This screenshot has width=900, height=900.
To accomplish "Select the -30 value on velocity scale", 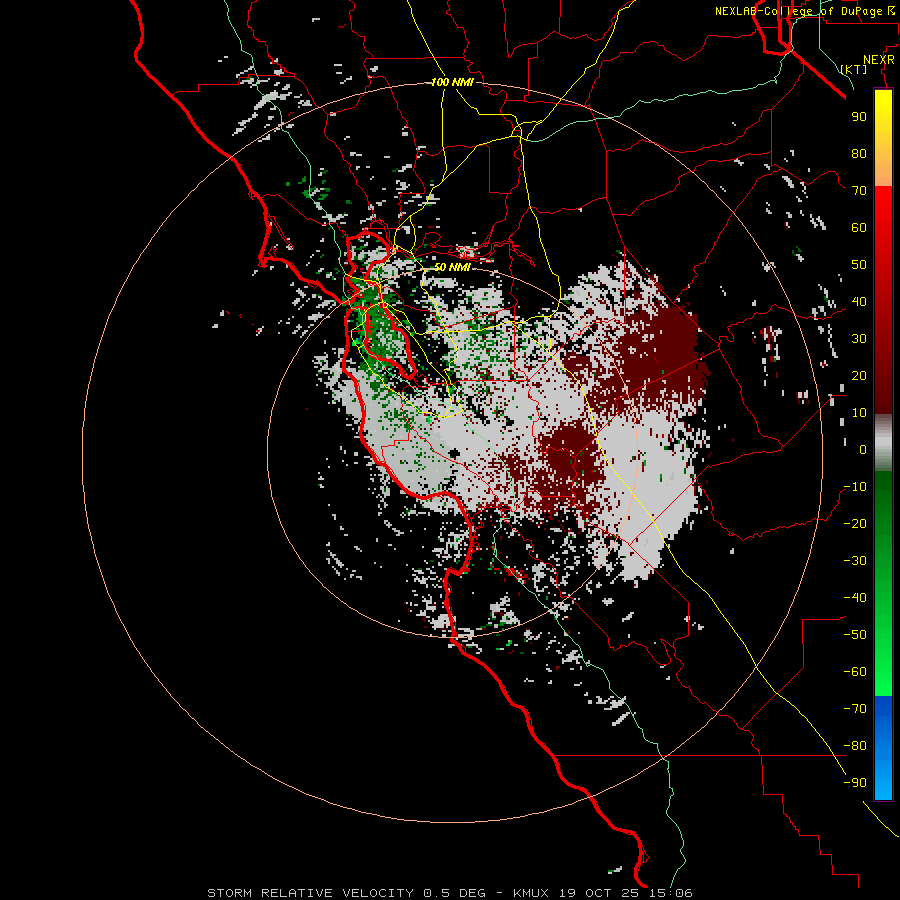I will click(855, 561).
